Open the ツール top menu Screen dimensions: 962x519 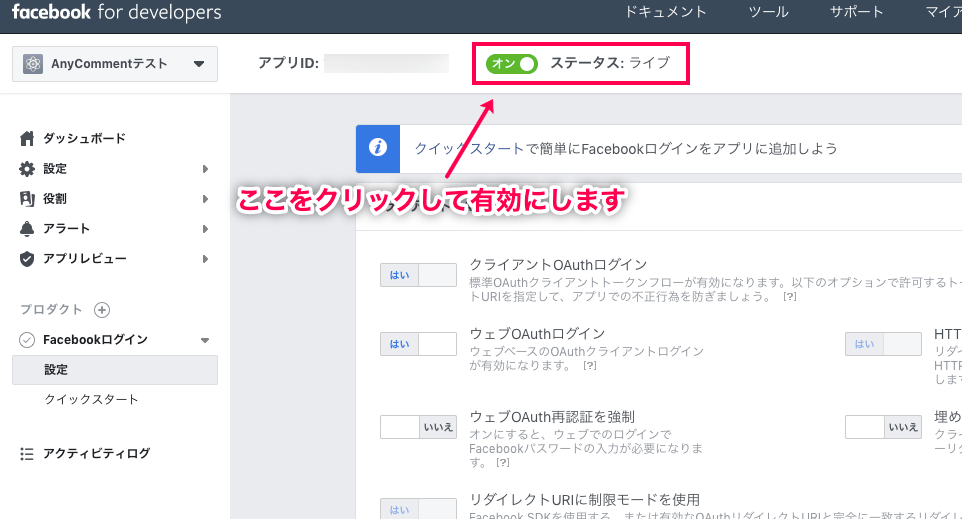768,12
